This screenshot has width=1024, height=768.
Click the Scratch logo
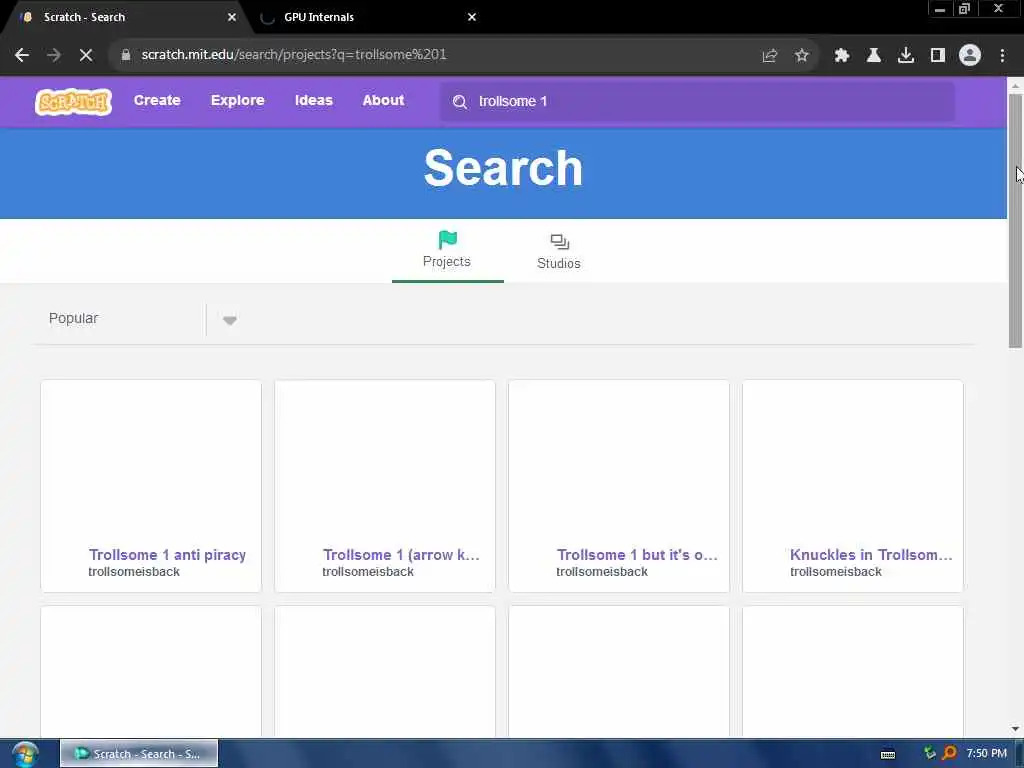click(73, 102)
